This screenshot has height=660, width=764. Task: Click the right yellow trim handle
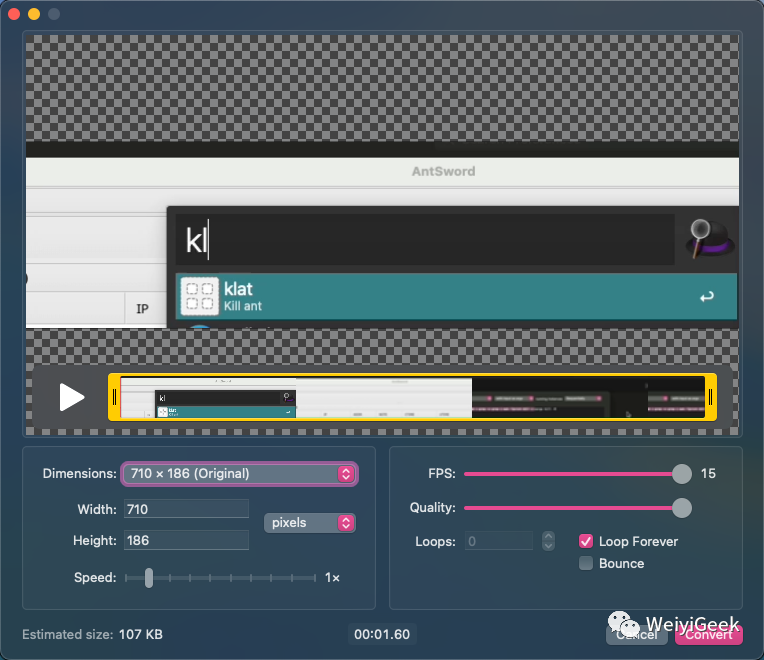710,397
